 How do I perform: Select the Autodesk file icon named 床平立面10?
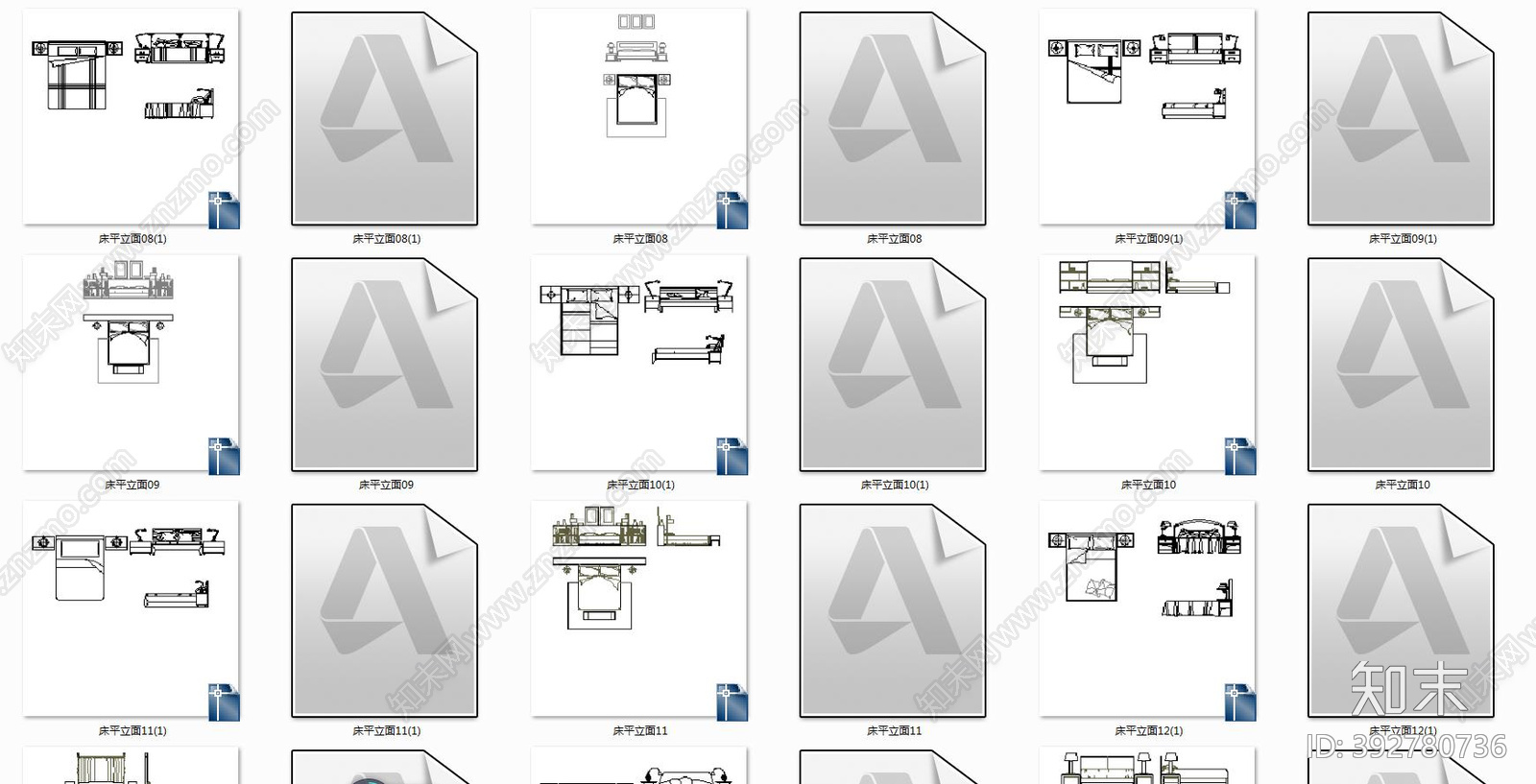tap(1401, 365)
